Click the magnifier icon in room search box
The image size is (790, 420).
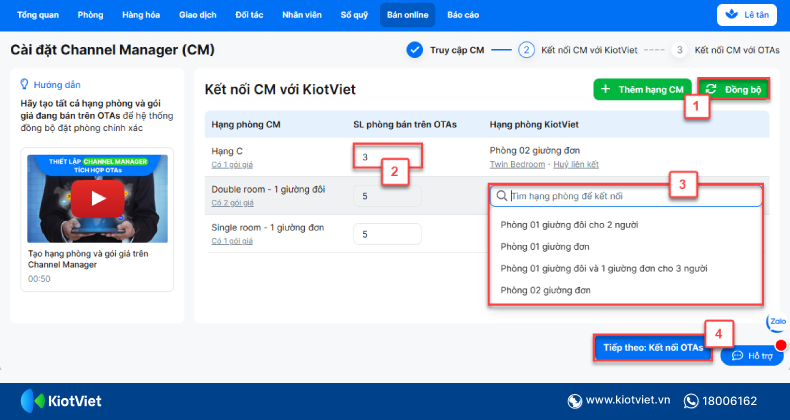(x=502, y=195)
